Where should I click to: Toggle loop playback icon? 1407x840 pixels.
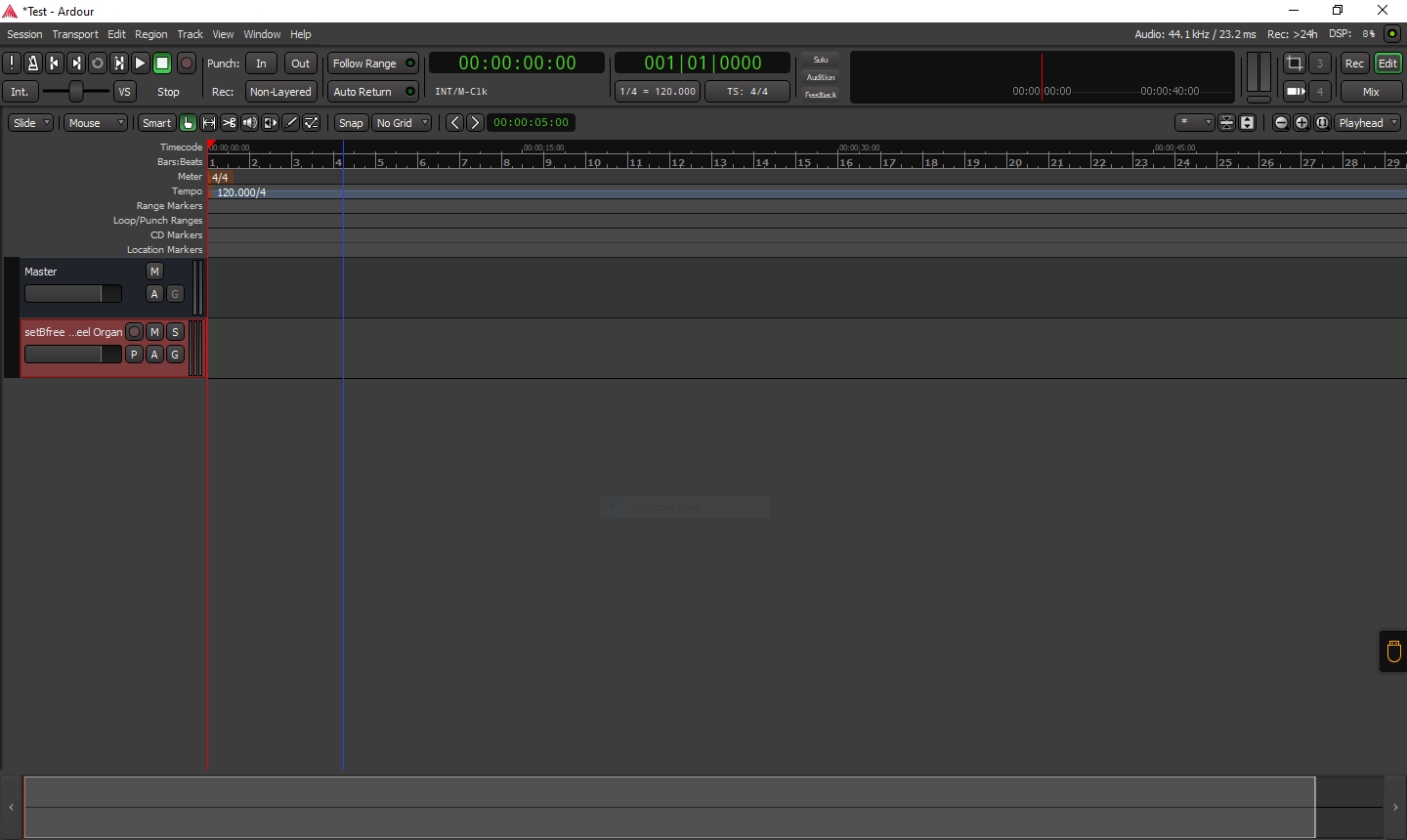coord(98,63)
